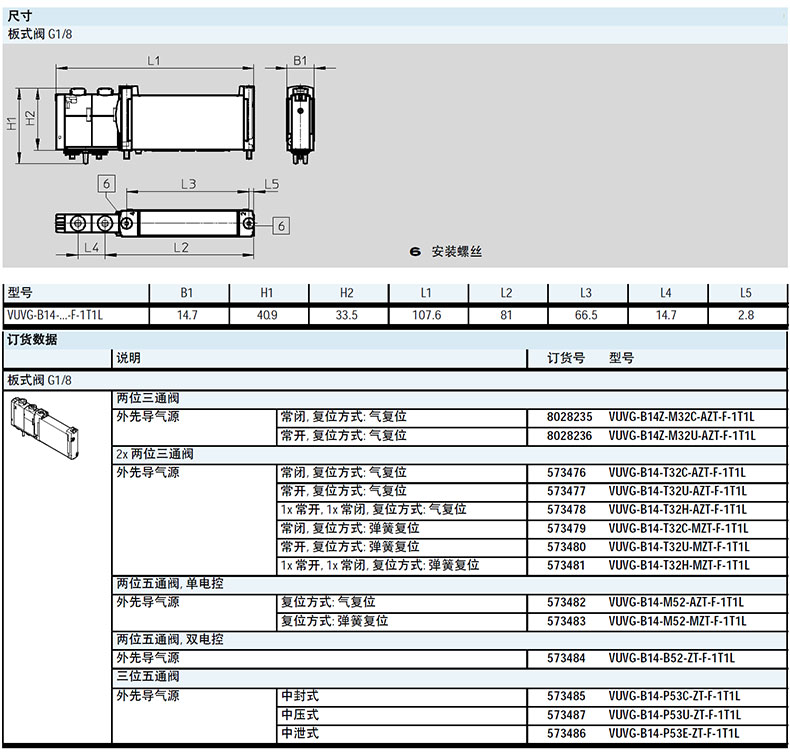Click the H2 column header in dimension table
The width and height of the screenshot is (790, 754).
(x=346, y=294)
